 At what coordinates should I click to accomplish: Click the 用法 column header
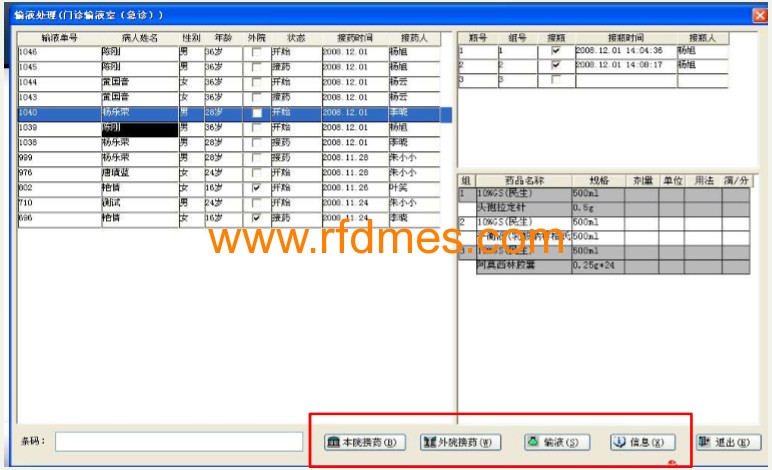(x=704, y=181)
